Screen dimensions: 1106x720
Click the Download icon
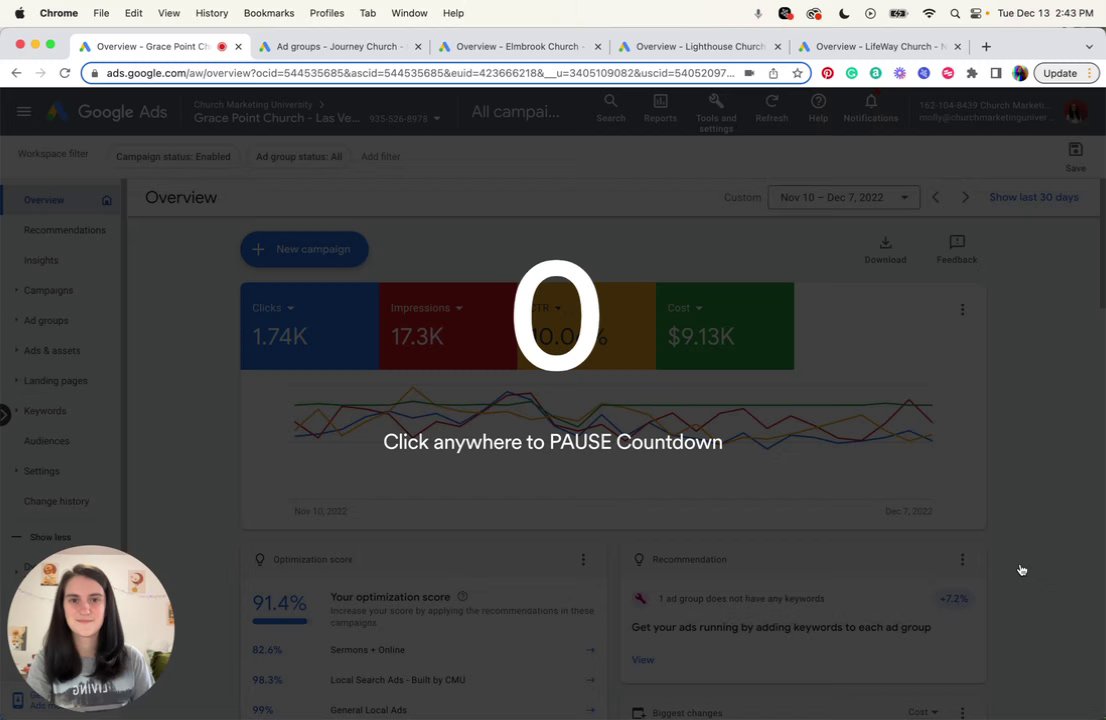(885, 243)
